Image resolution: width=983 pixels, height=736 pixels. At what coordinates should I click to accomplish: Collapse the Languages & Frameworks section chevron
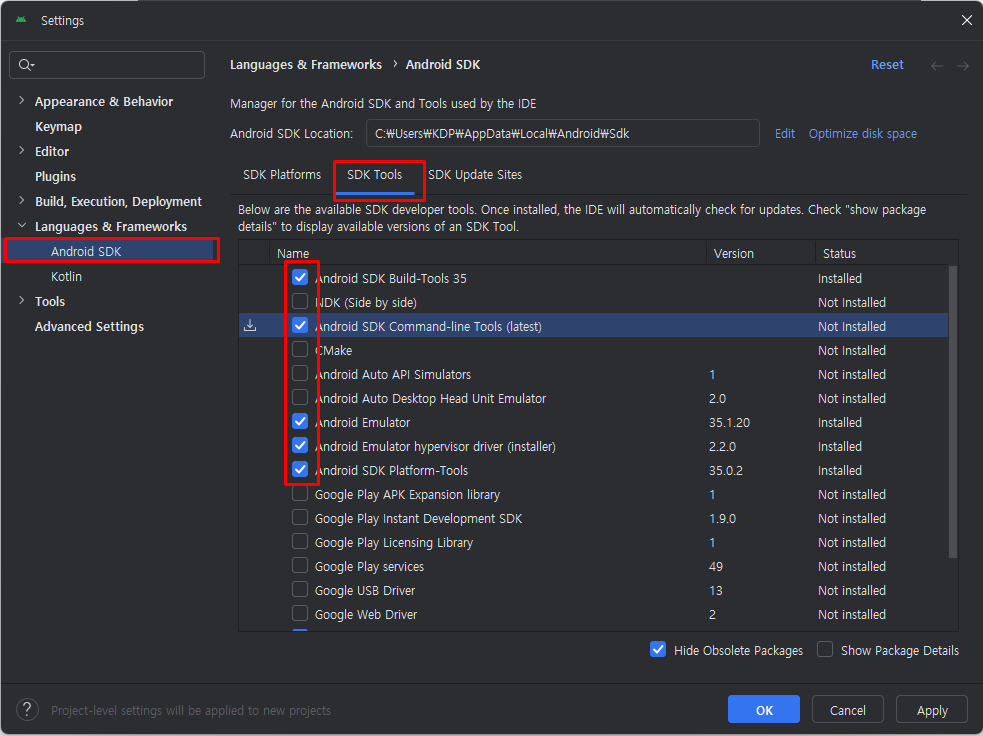22,226
